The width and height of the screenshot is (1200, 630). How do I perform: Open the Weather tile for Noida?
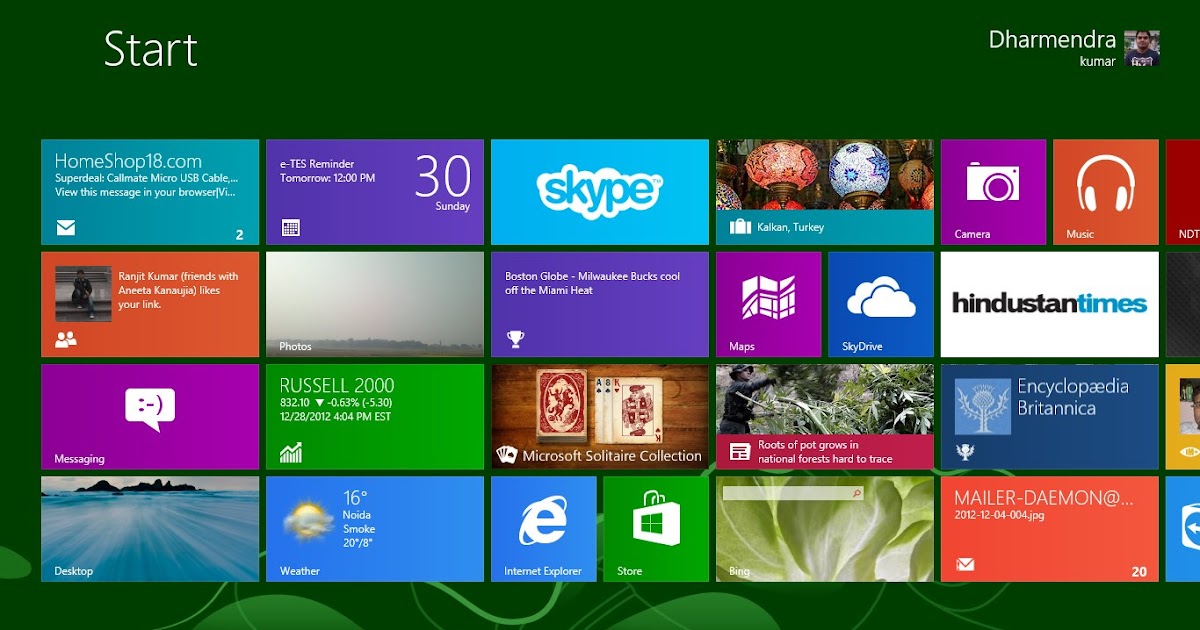click(375, 529)
